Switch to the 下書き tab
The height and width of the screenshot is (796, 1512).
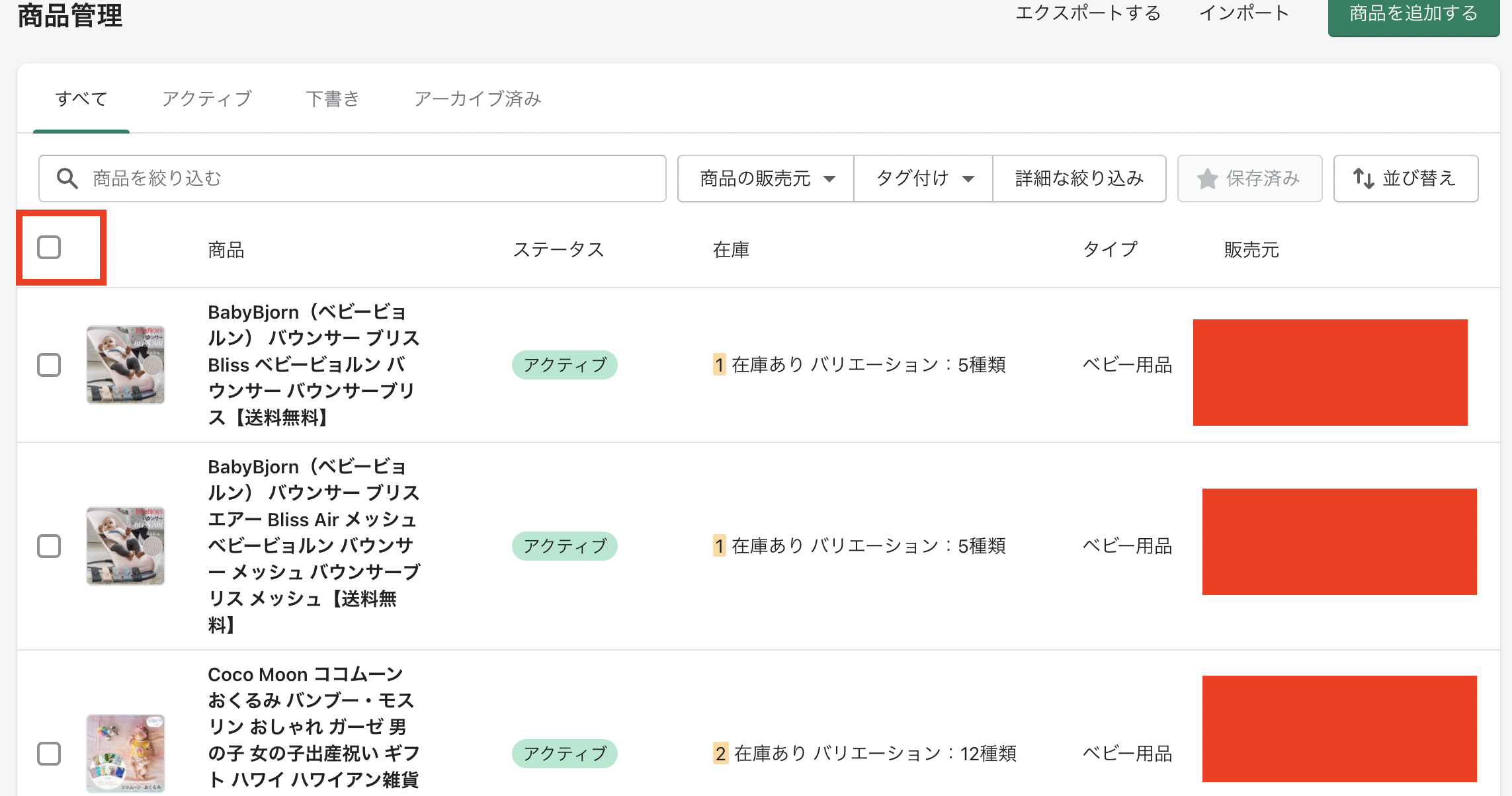(x=333, y=99)
